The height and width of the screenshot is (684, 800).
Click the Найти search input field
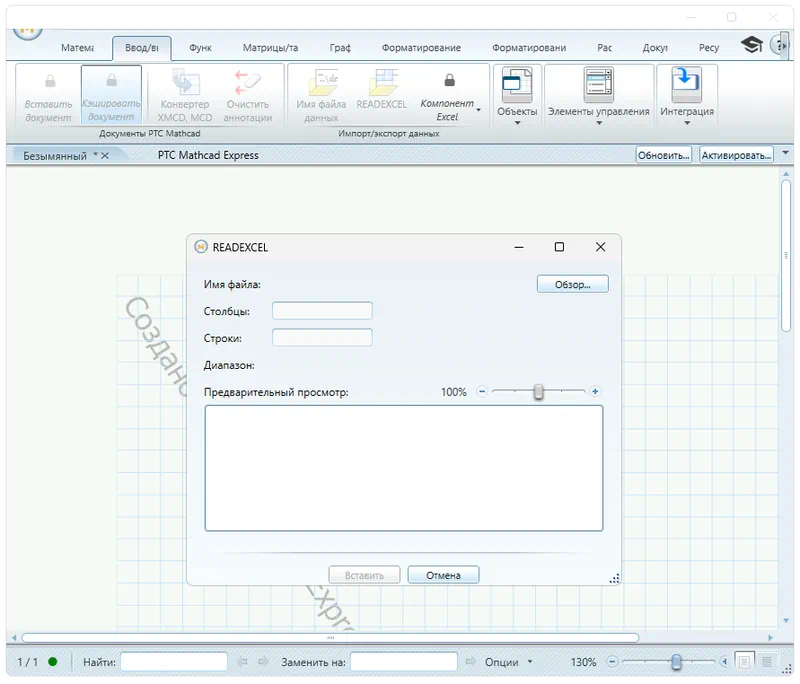(x=173, y=662)
